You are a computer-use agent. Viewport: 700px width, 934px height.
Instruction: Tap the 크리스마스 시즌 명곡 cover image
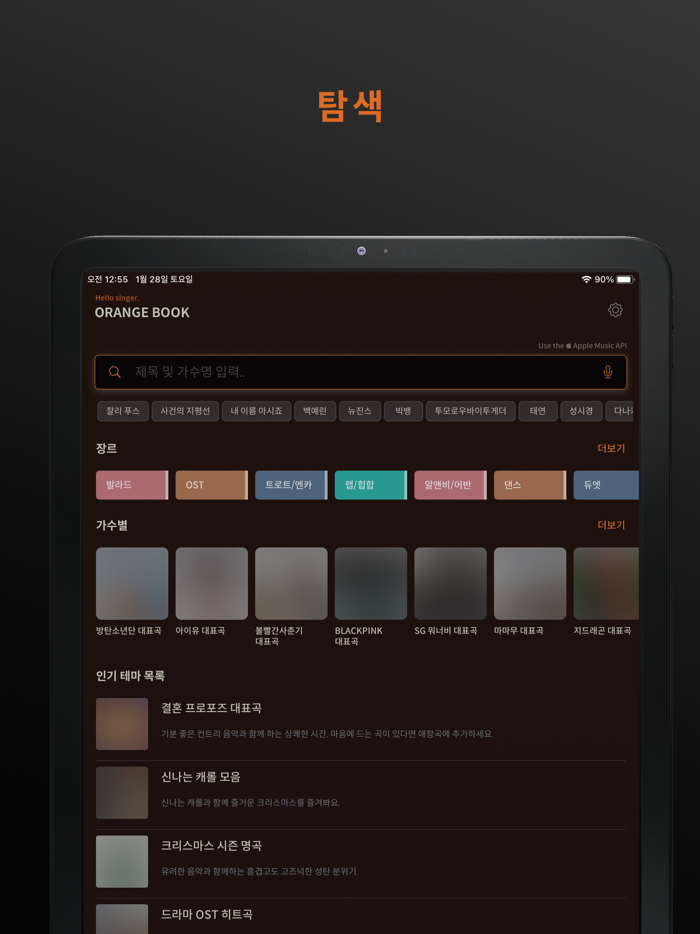(x=122, y=861)
